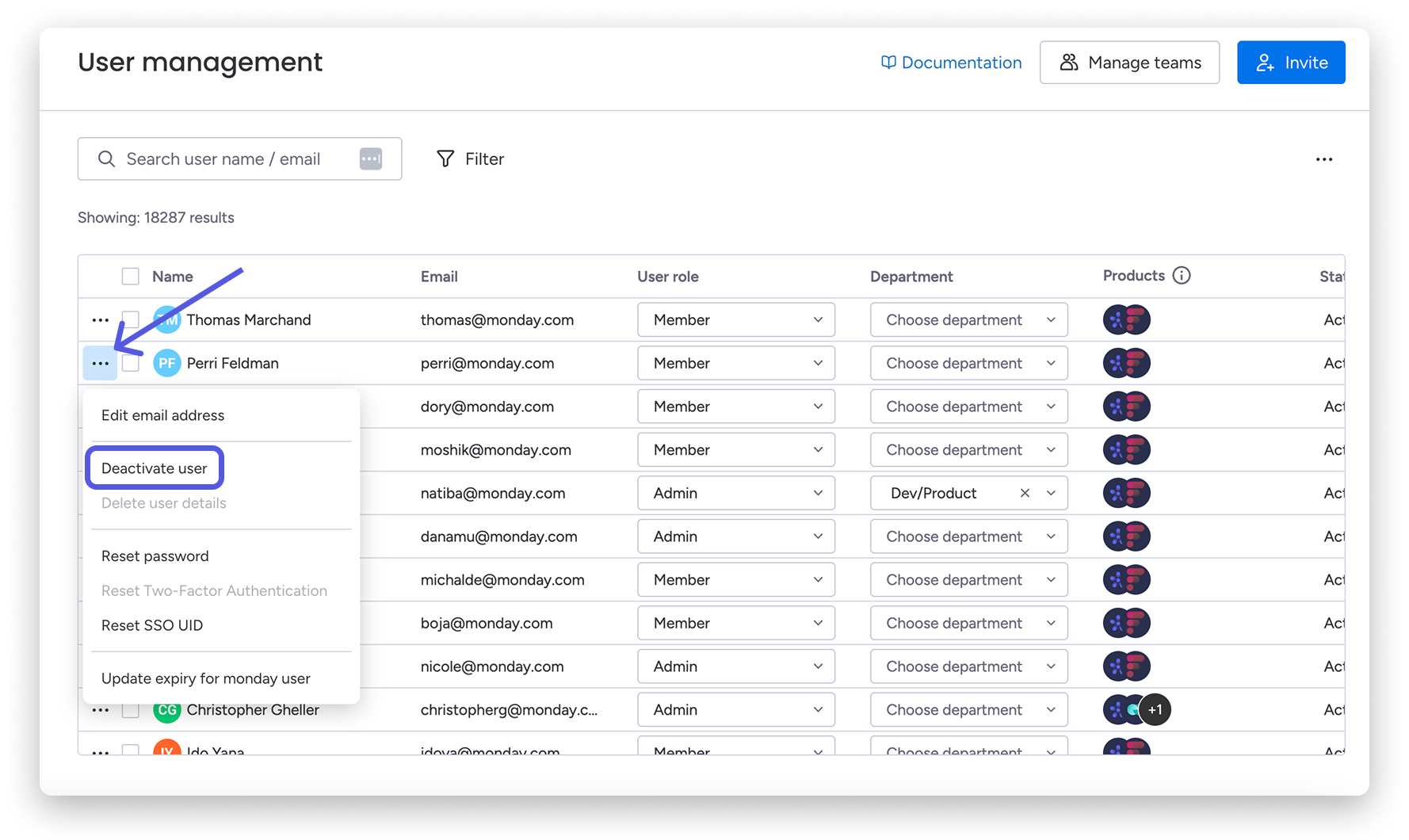
Task: Click the Products info icon
Action: pos(1181,276)
